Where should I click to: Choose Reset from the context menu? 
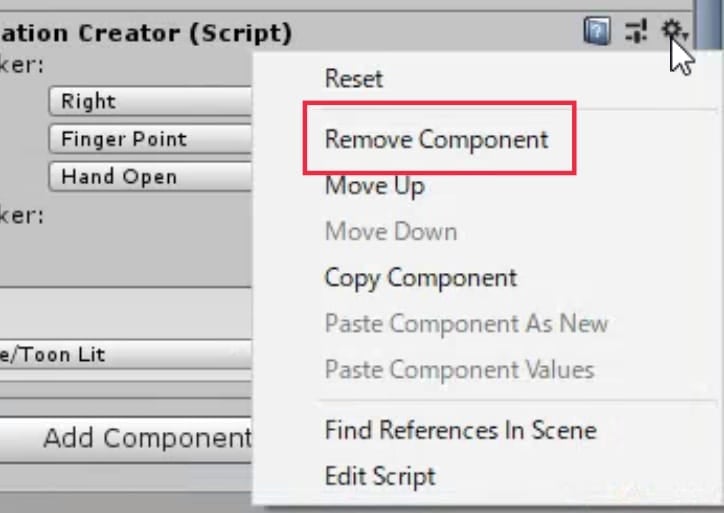(x=354, y=78)
